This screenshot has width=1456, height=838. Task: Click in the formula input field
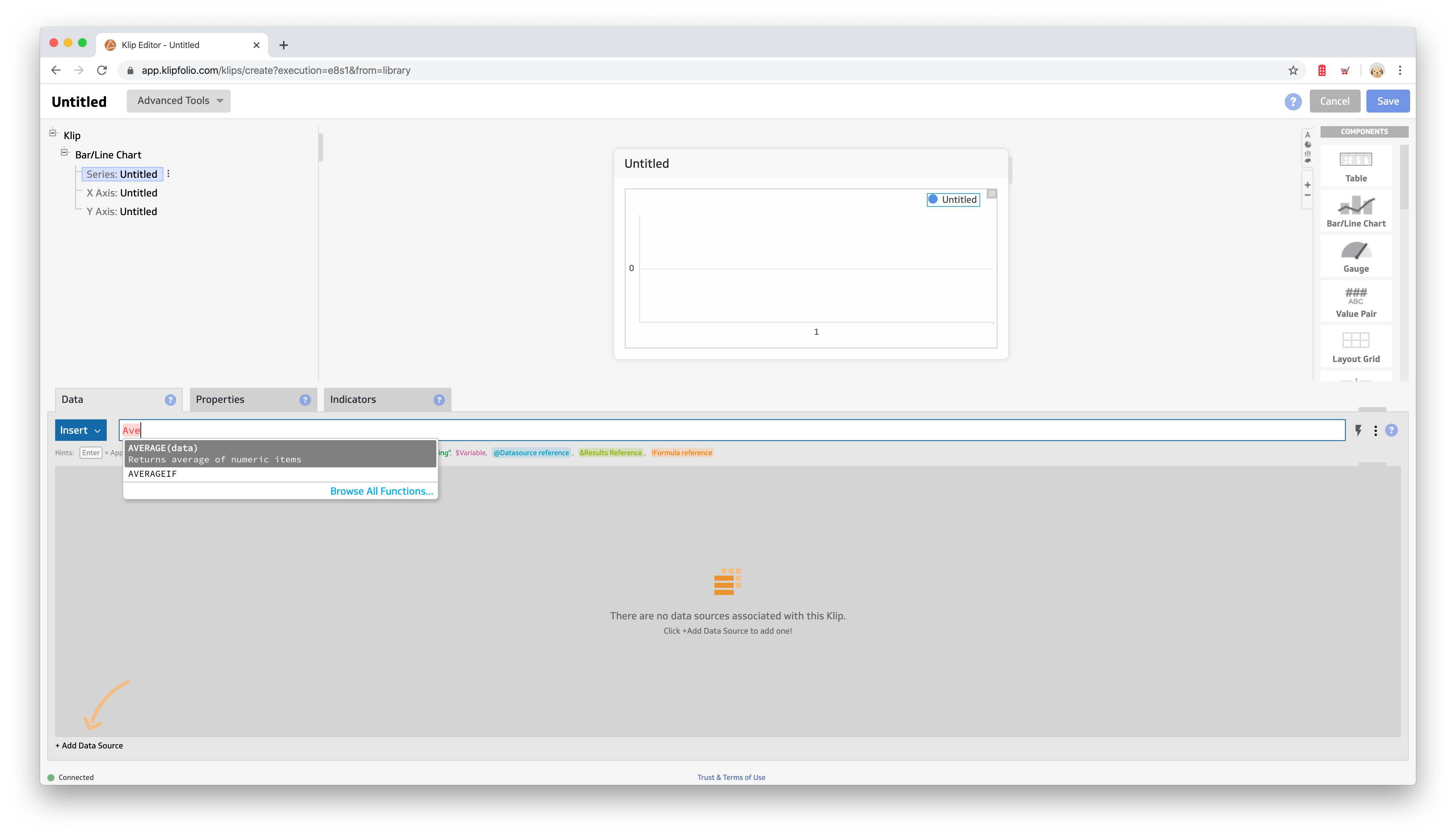pyautogui.click(x=732, y=430)
